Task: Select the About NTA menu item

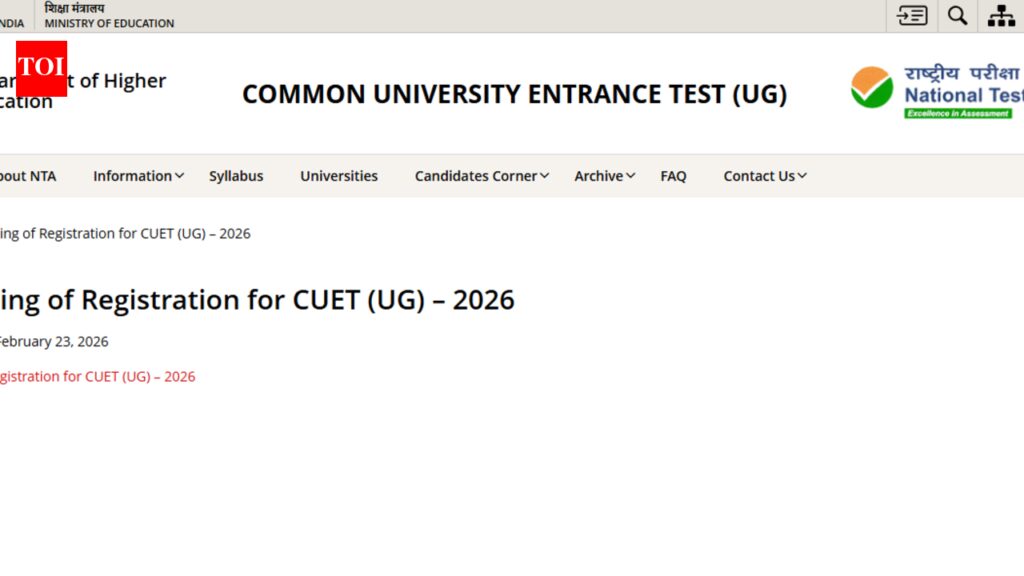Action: pos(28,175)
